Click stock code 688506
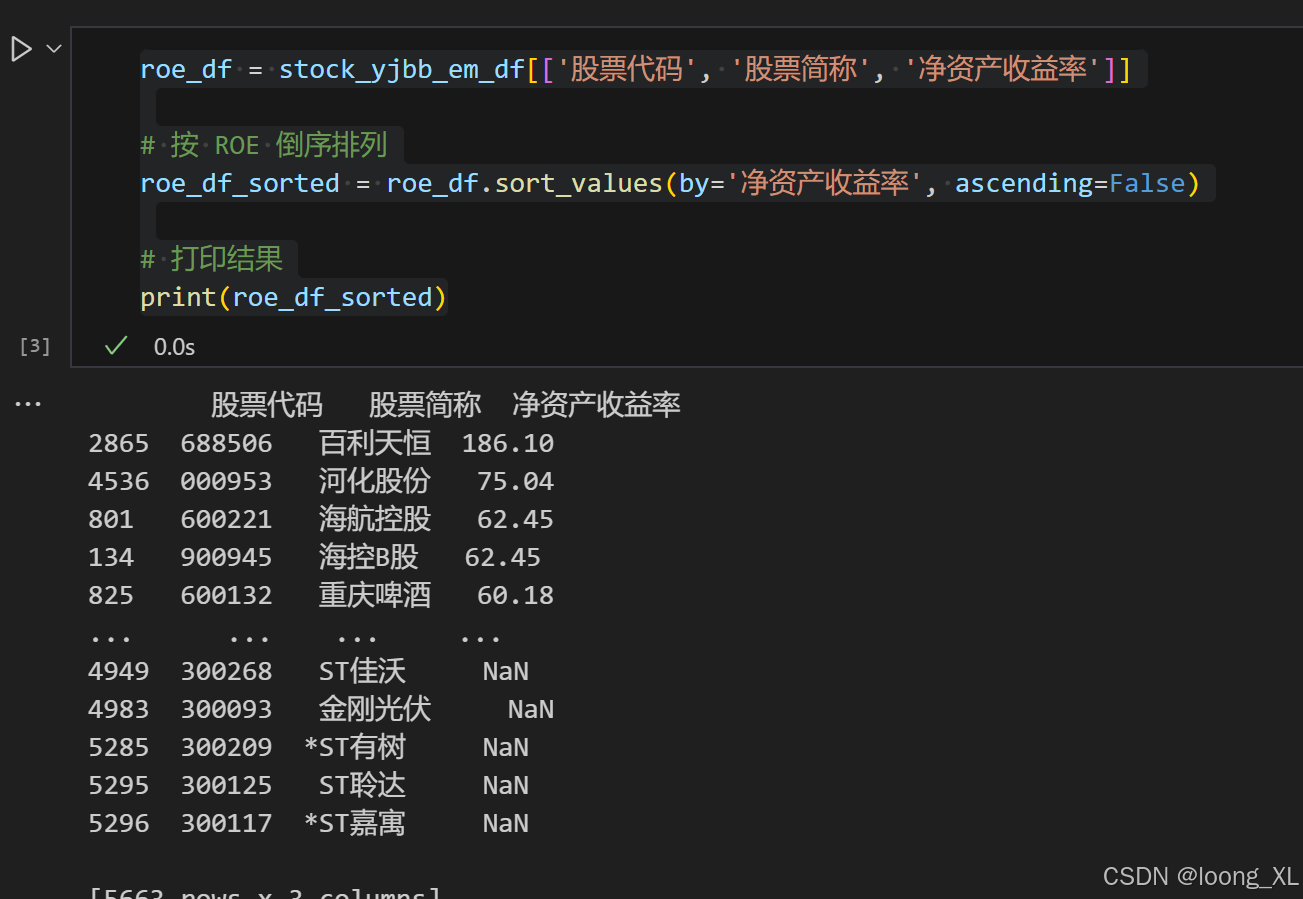 tap(226, 443)
